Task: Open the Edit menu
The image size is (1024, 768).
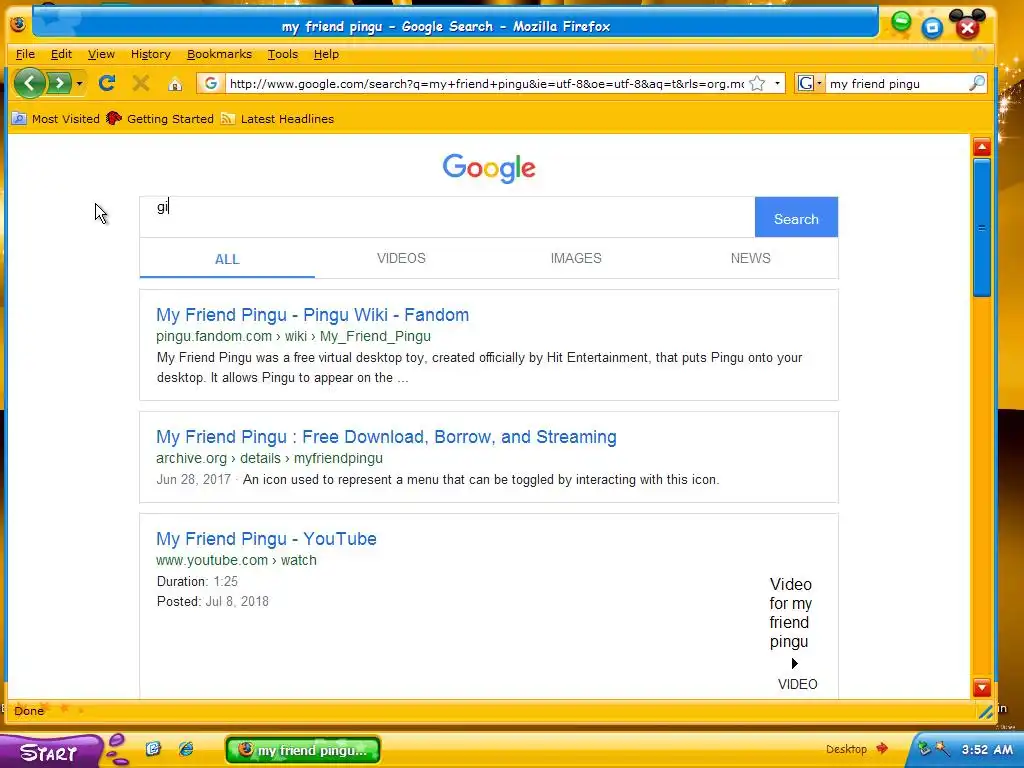Action: [x=61, y=54]
